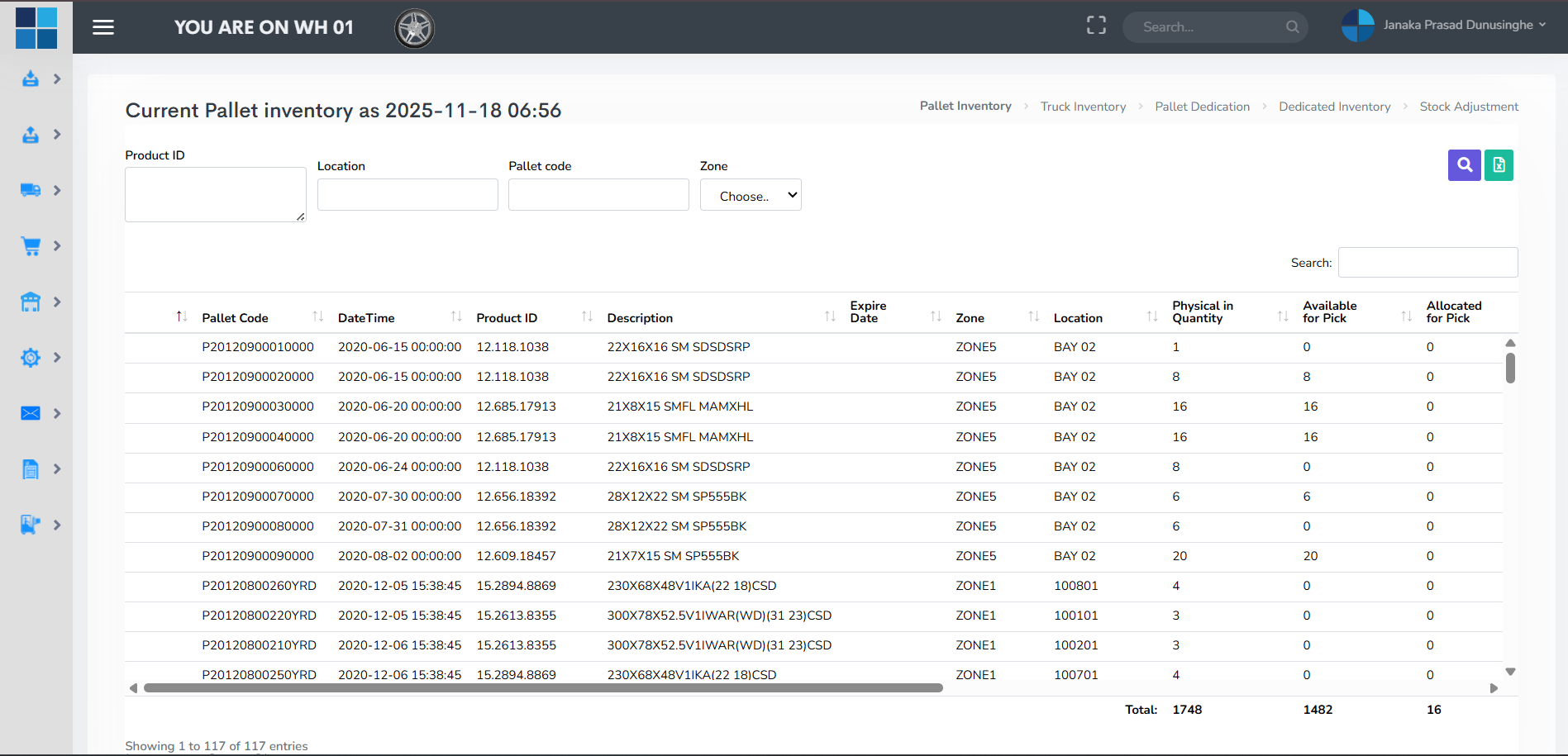This screenshot has width=1568, height=756.
Task: Click the purple magnifier search button
Action: [x=1464, y=165]
